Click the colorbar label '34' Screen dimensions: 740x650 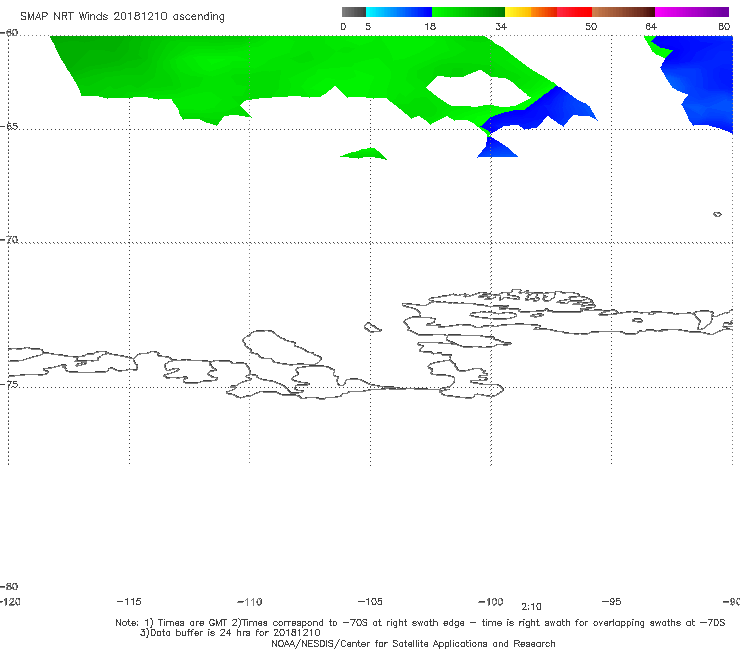(x=501, y=26)
